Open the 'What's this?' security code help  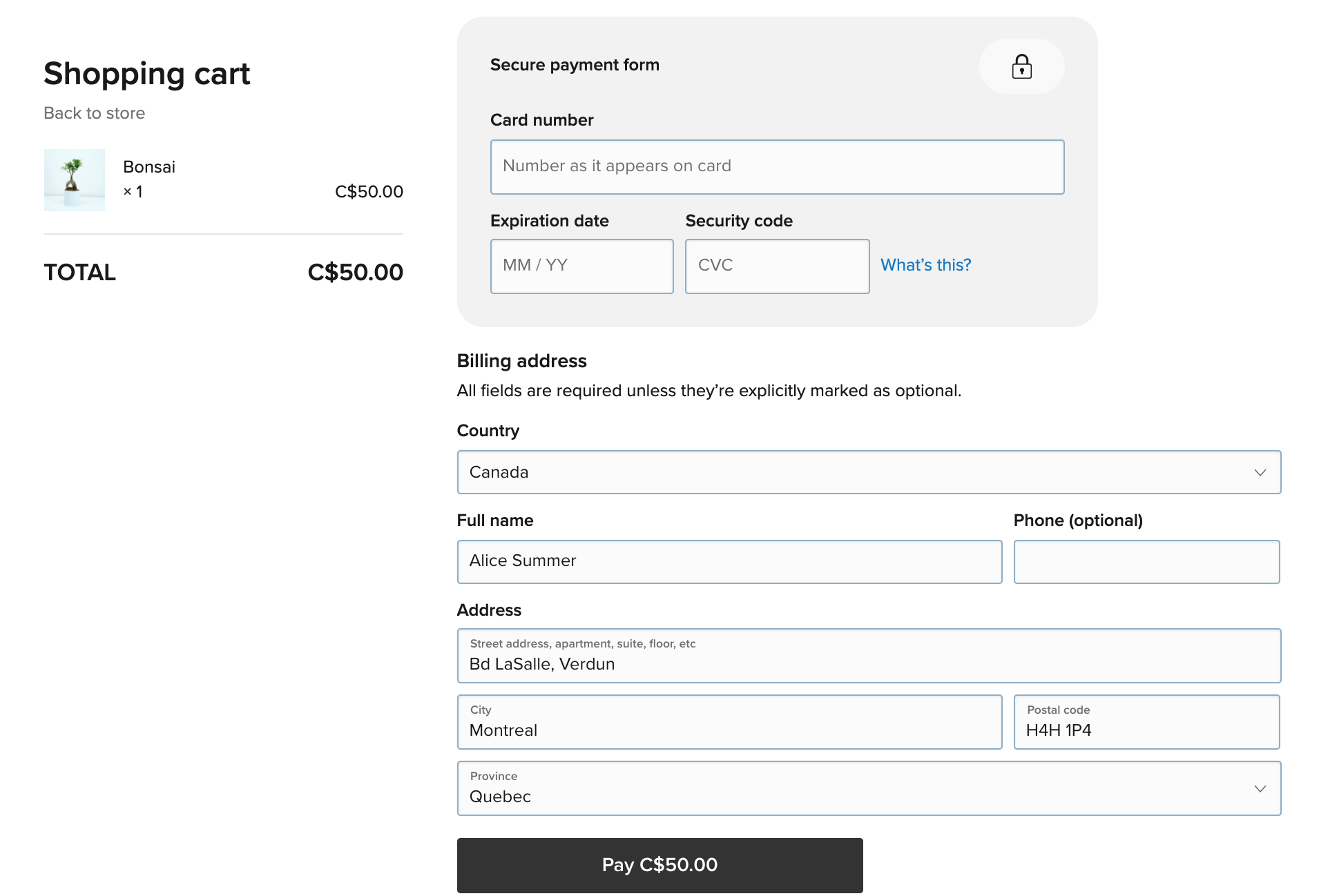[925, 265]
